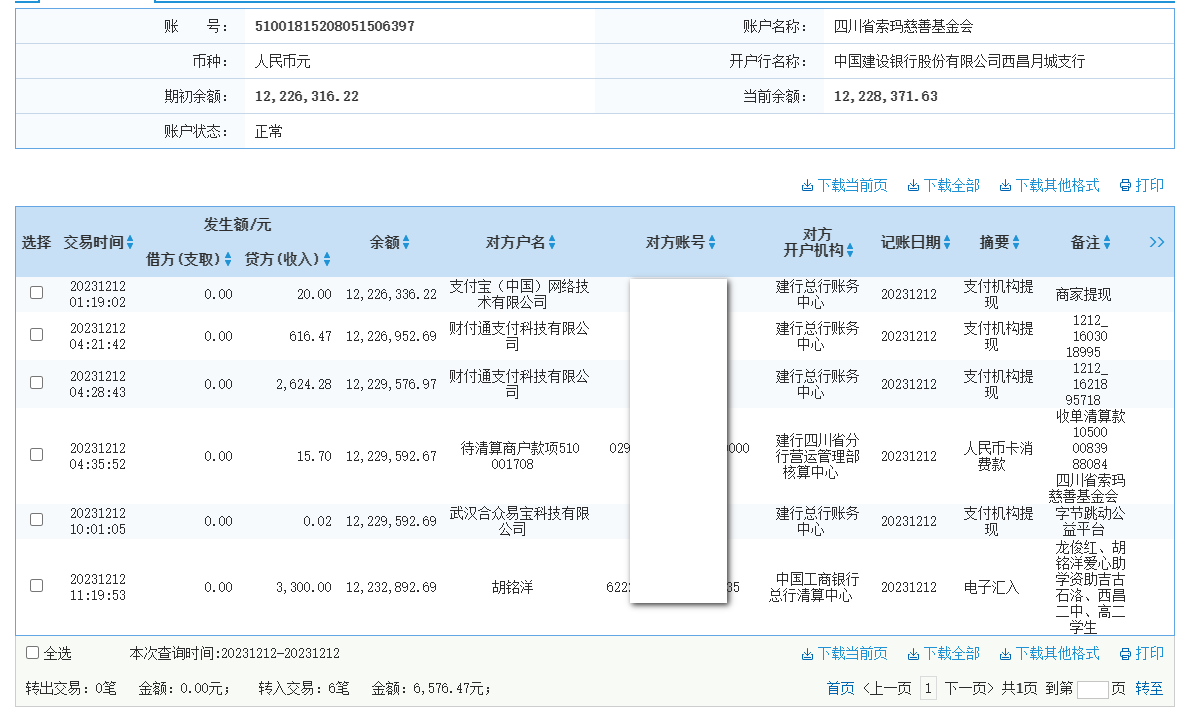Screen dimensions: 1183x714
Task: Check the 10:01:05 transaction row checkbox
Action: 36,519
